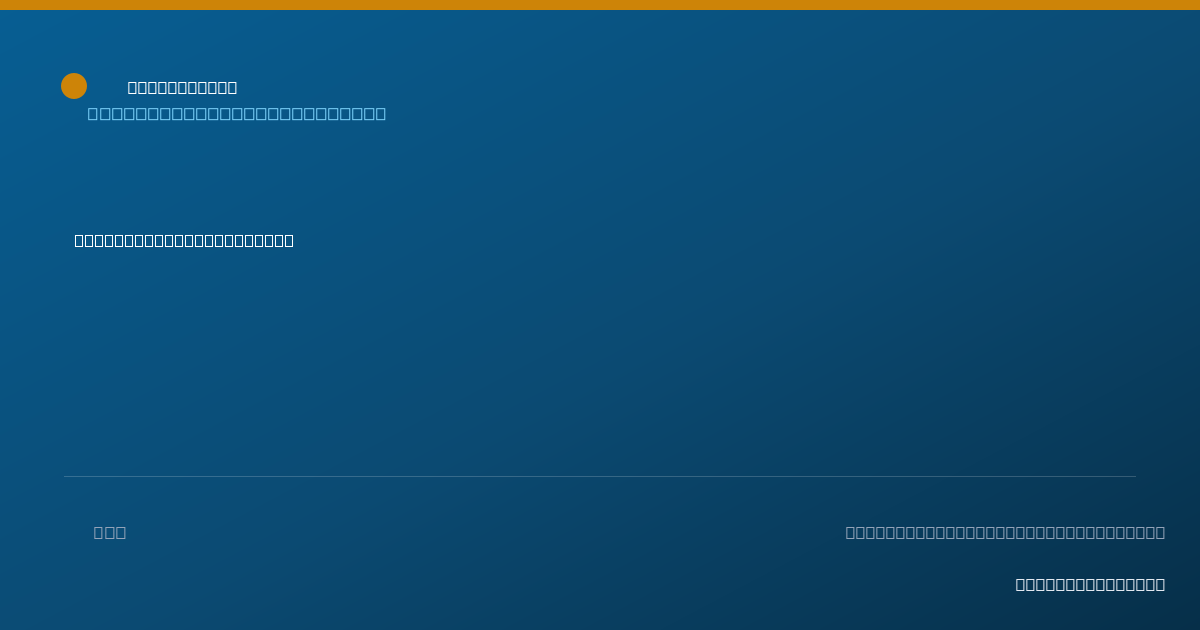Click the orange bar across the top
This screenshot has width=1200, height=630.
(600, 5)
